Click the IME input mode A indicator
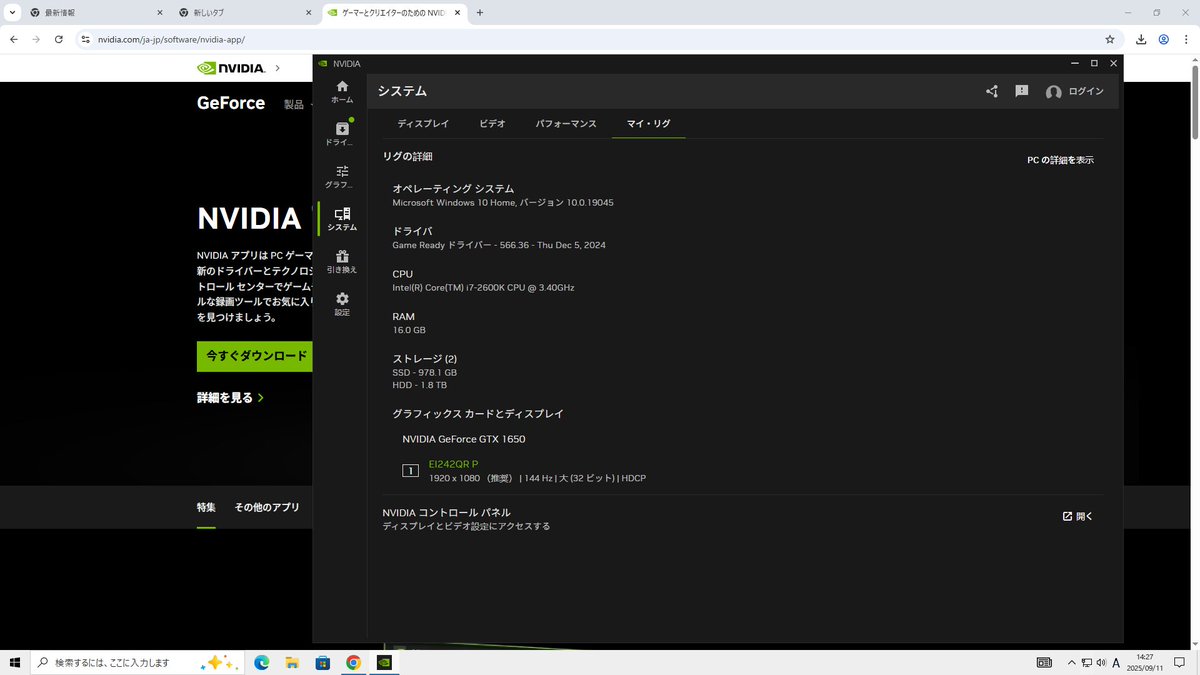The width and height of the screenshot is (1200, 675). 1116,662
